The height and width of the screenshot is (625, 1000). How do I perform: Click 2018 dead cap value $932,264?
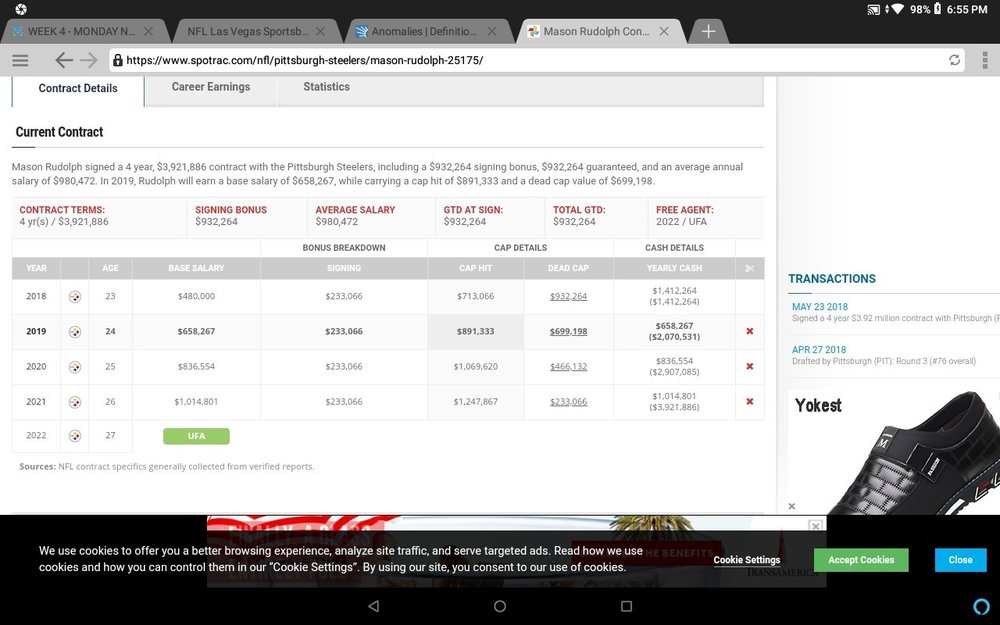[568, 297]
